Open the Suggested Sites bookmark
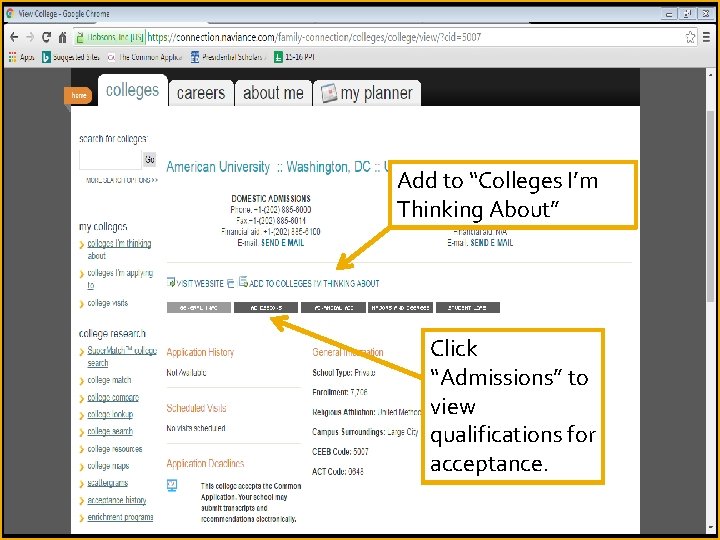720x540 pixels. pyautogui.click(x=71, y=57)
